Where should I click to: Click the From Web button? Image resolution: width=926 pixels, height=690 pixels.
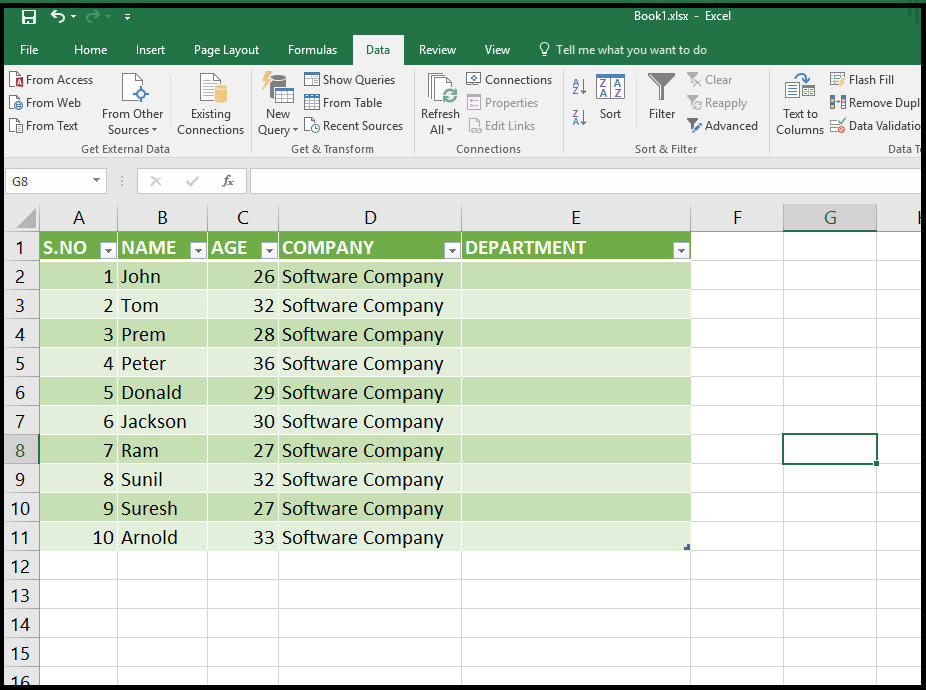(45, 102)
